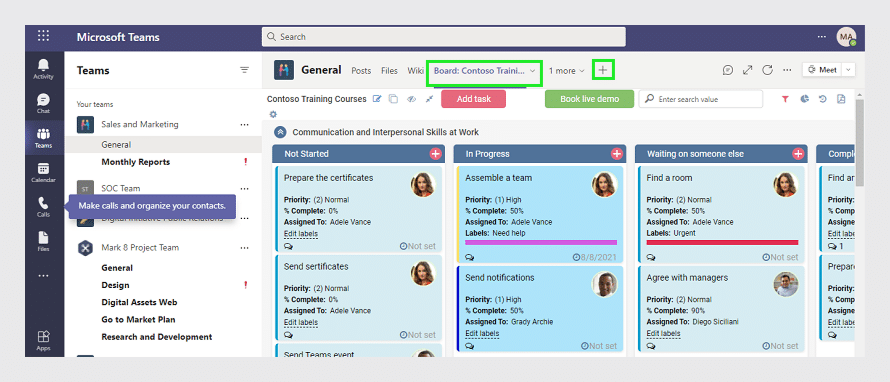Collapse the Communication and Interpersonal Skills swimlane
890x382 pixels.
280,132
